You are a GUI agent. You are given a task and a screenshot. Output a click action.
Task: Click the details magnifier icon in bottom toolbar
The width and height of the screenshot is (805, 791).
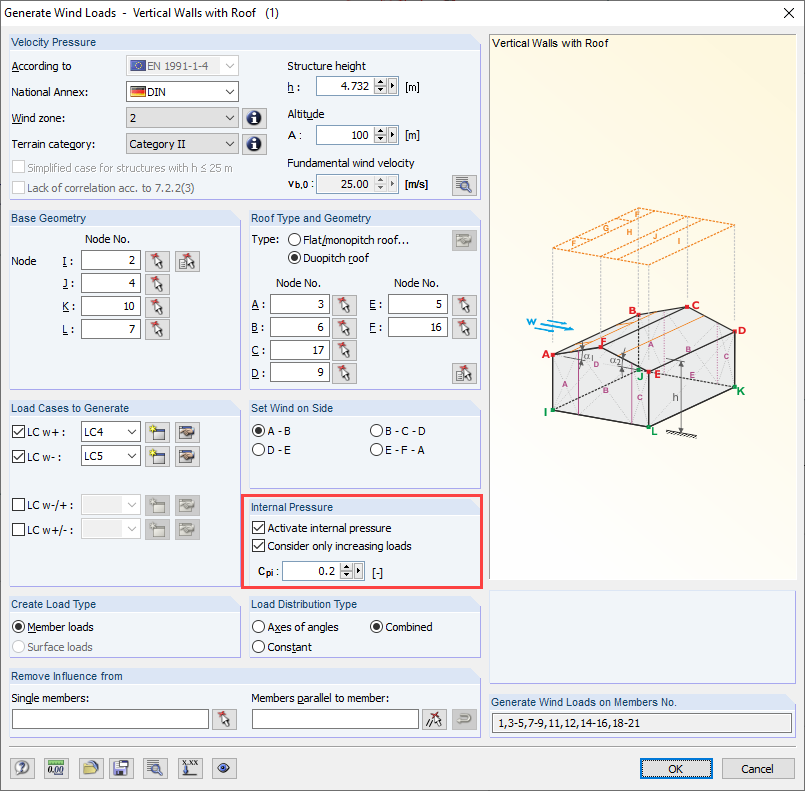[x=153, y=768]
